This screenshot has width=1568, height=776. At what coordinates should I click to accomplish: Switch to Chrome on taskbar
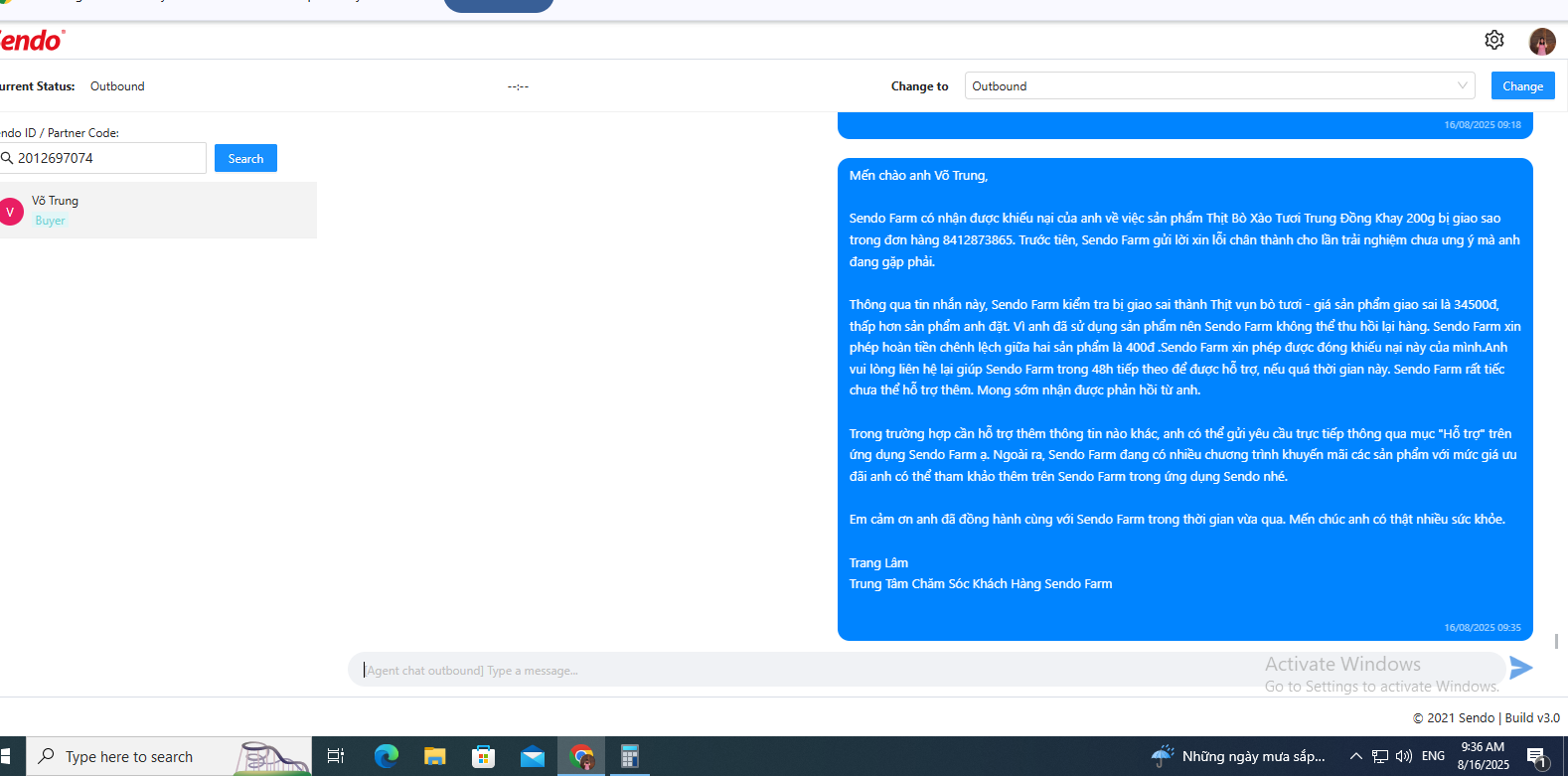pyautogui.click(x=581, y=756)
